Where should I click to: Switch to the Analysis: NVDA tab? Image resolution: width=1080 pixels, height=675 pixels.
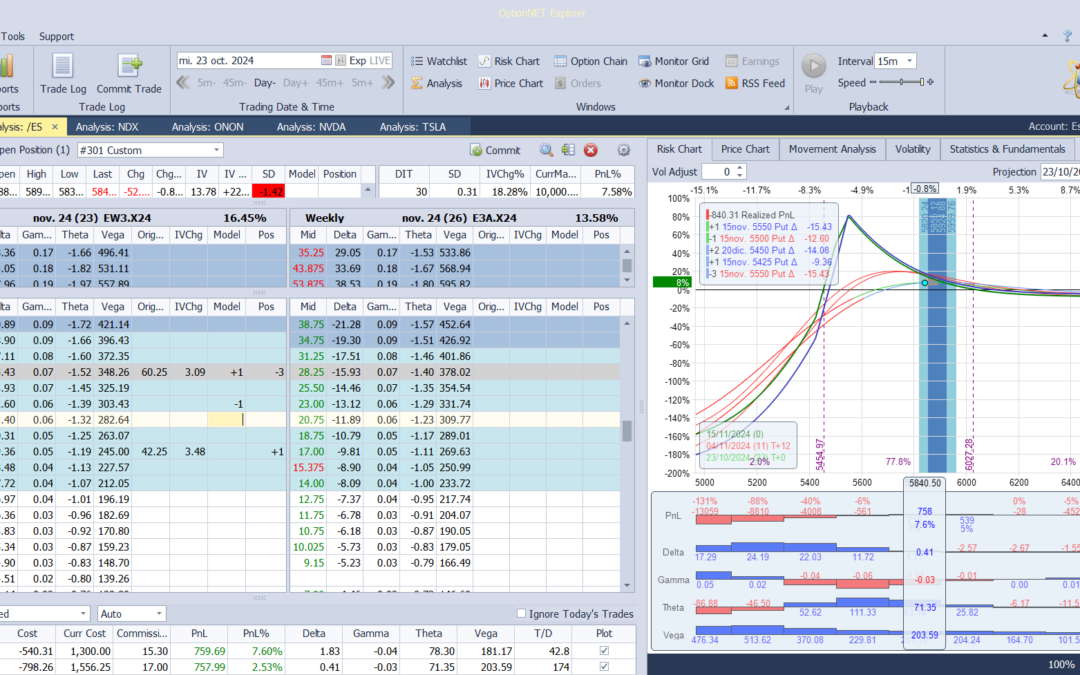[310, 126]
